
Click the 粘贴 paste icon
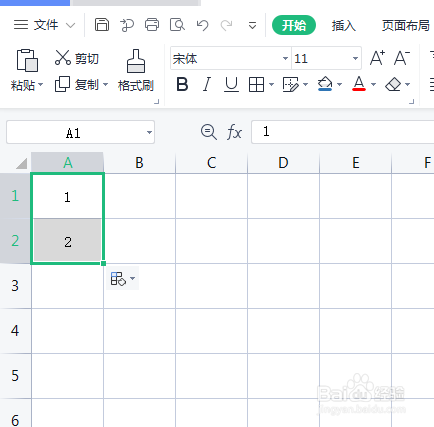click(27, 60)
